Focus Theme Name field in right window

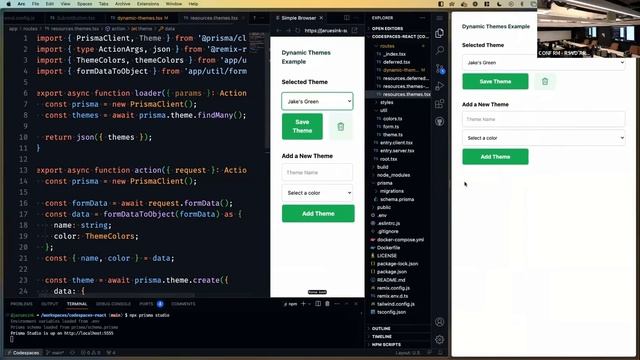(543, 119)
